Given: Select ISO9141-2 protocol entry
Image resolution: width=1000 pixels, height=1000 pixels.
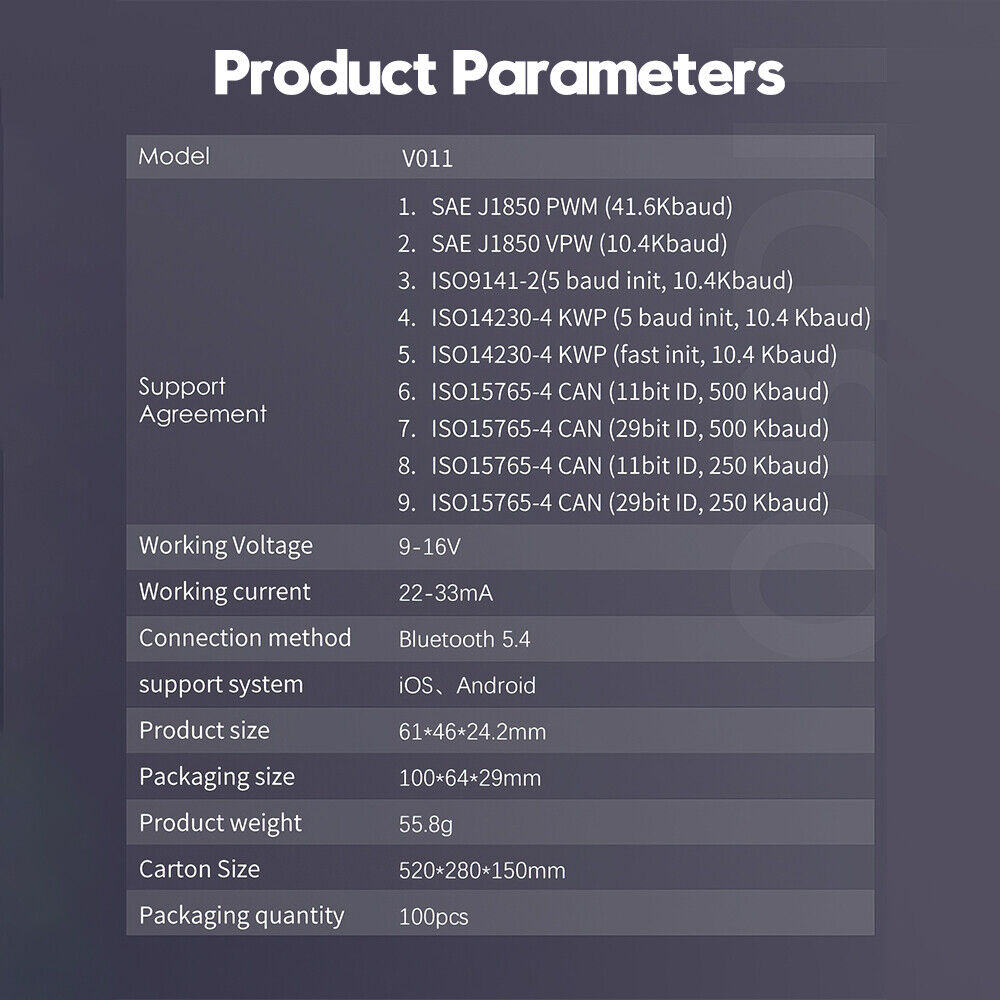Looking at the screenshot, I should pyautogui.click(x=596, y=281).
